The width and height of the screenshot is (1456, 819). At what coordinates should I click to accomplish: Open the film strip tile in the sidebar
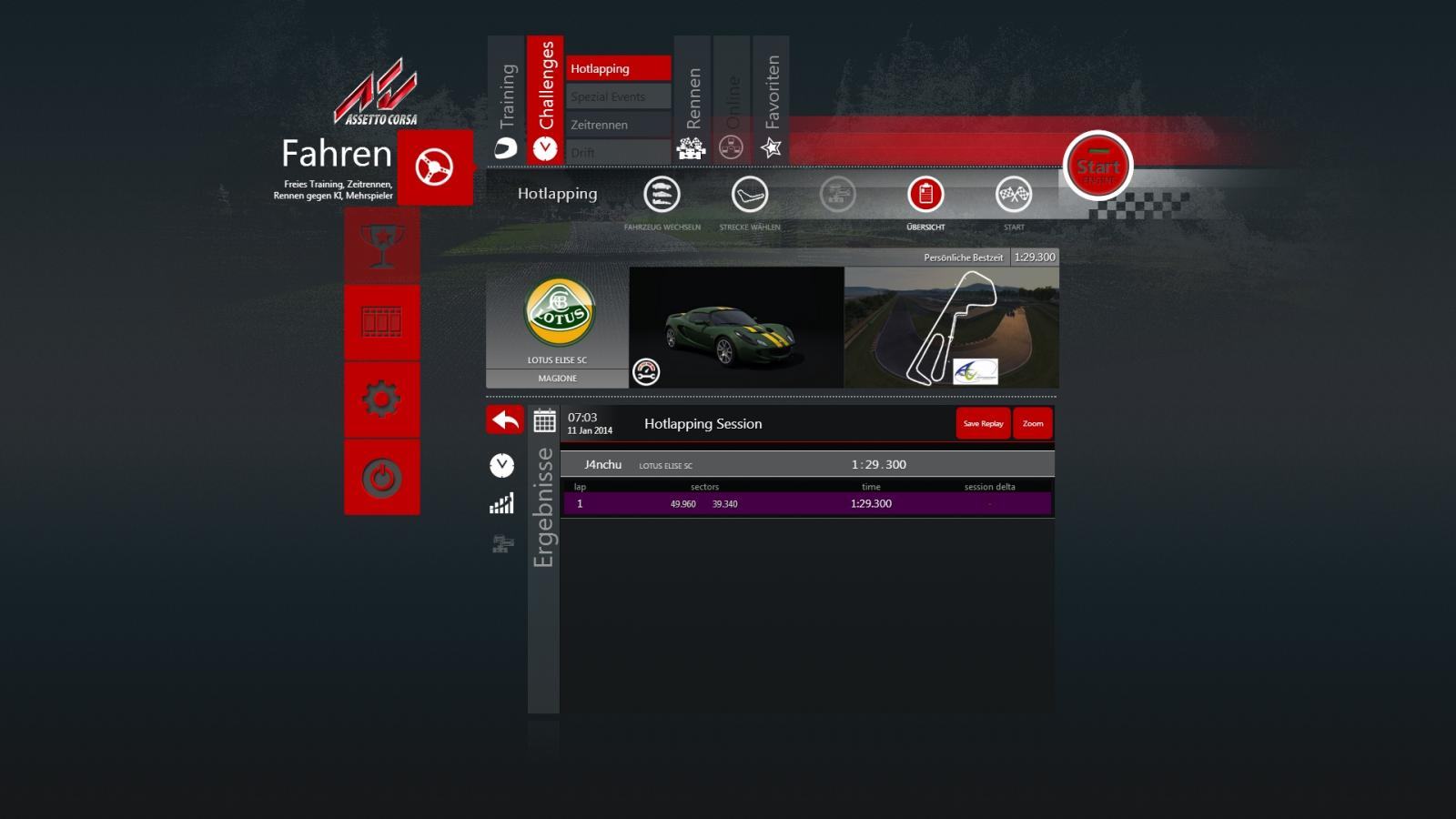[x=382, y=322]
